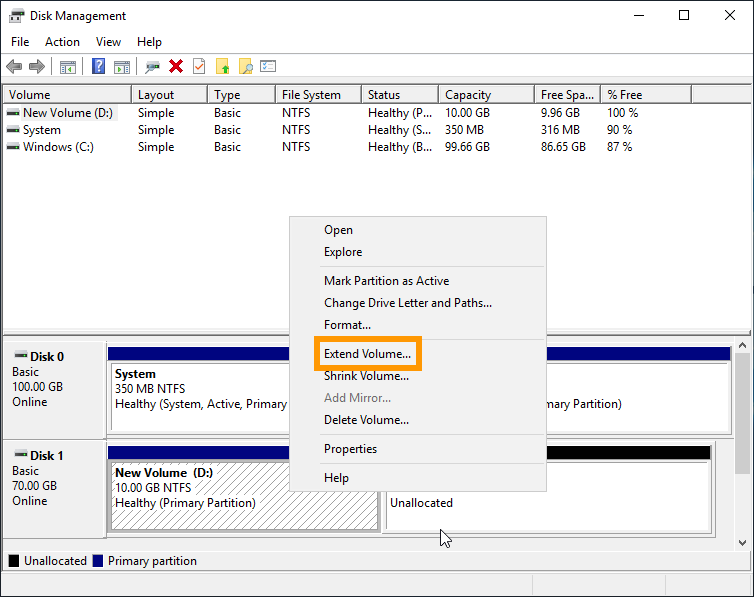754x597 pixels.
Task: Select Shrink Volume in the context menu
Action: tap(366, 376)
